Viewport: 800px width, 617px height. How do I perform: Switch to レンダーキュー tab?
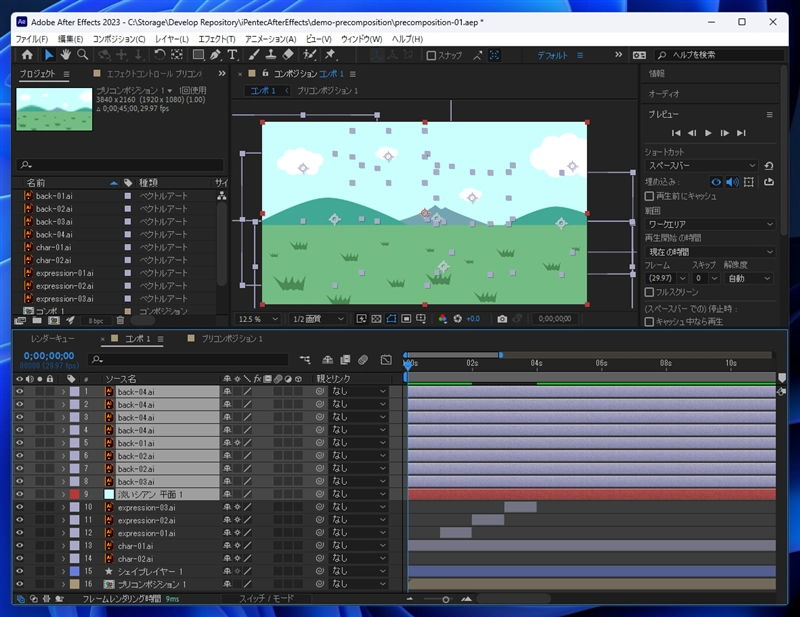[x=53, y=338]
